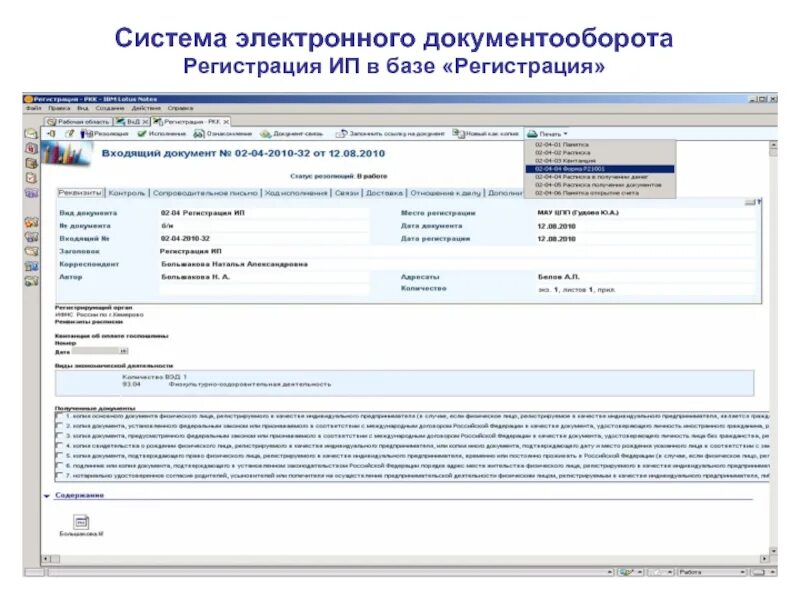Click the edit pencil icon in the action bar
Screen dimensions: 800x600
(x=69, y=134)
